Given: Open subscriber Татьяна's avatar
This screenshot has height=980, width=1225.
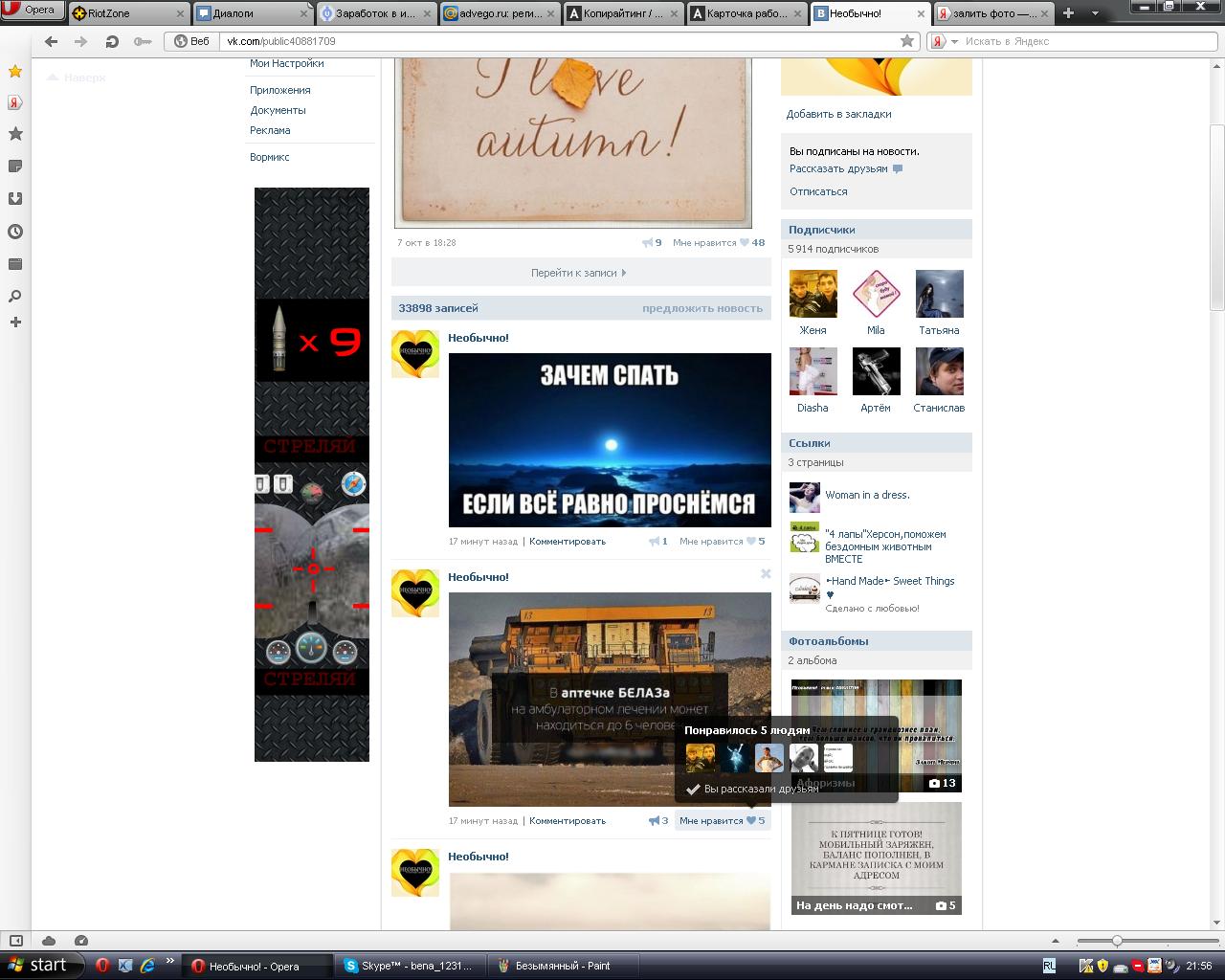Looking at the screenshot, I should (939, 293).
